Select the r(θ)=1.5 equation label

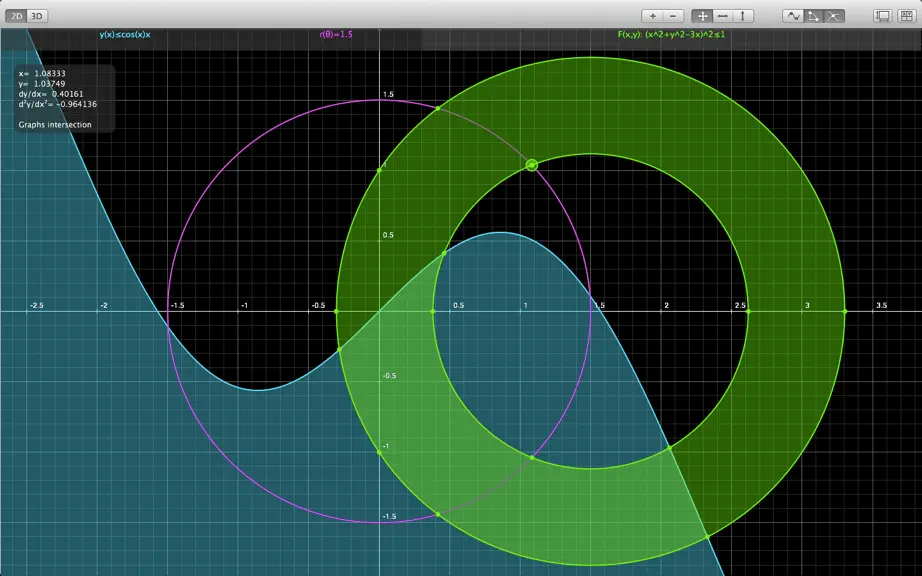336,35
